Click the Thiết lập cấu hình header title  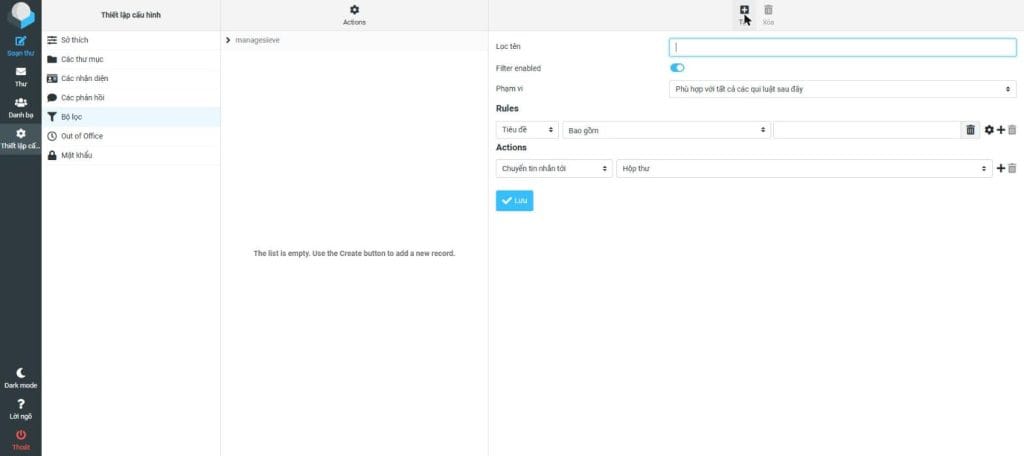pyautogui.click(x=131, y=14)
